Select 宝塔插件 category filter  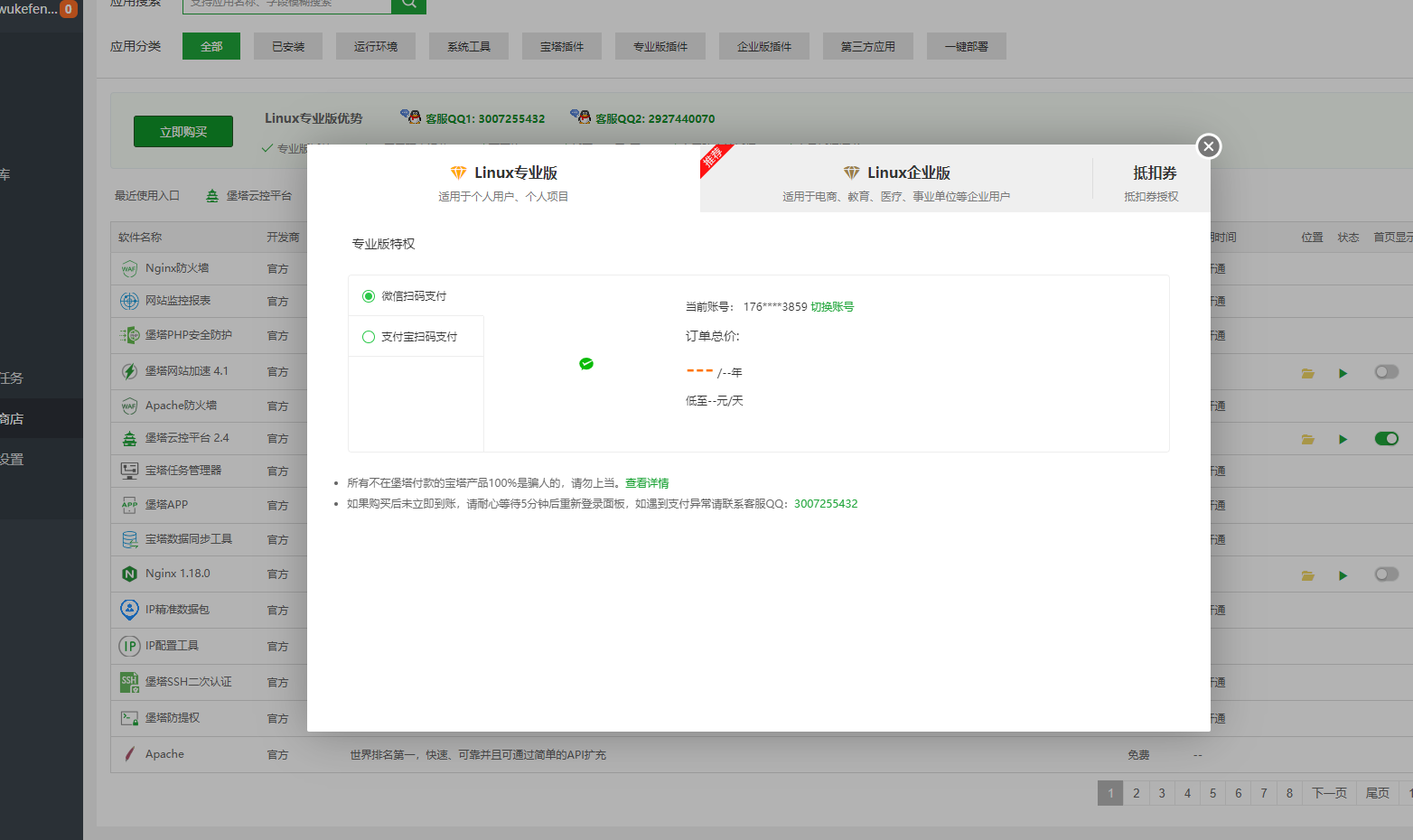(562, 46)
